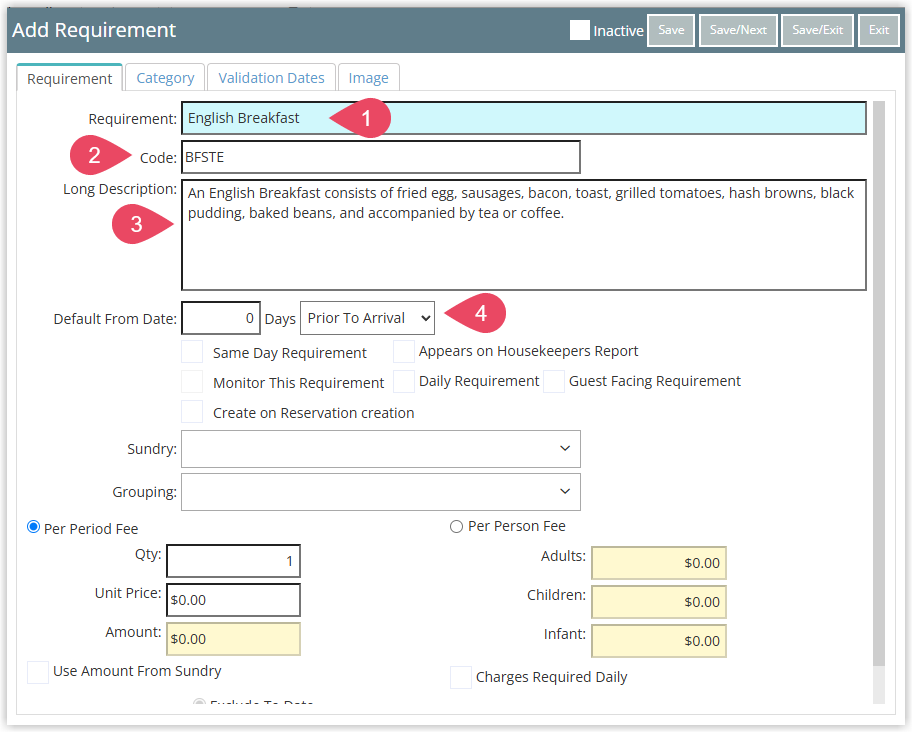Tick Monitor This Requirement checkbox

point(192,382)
